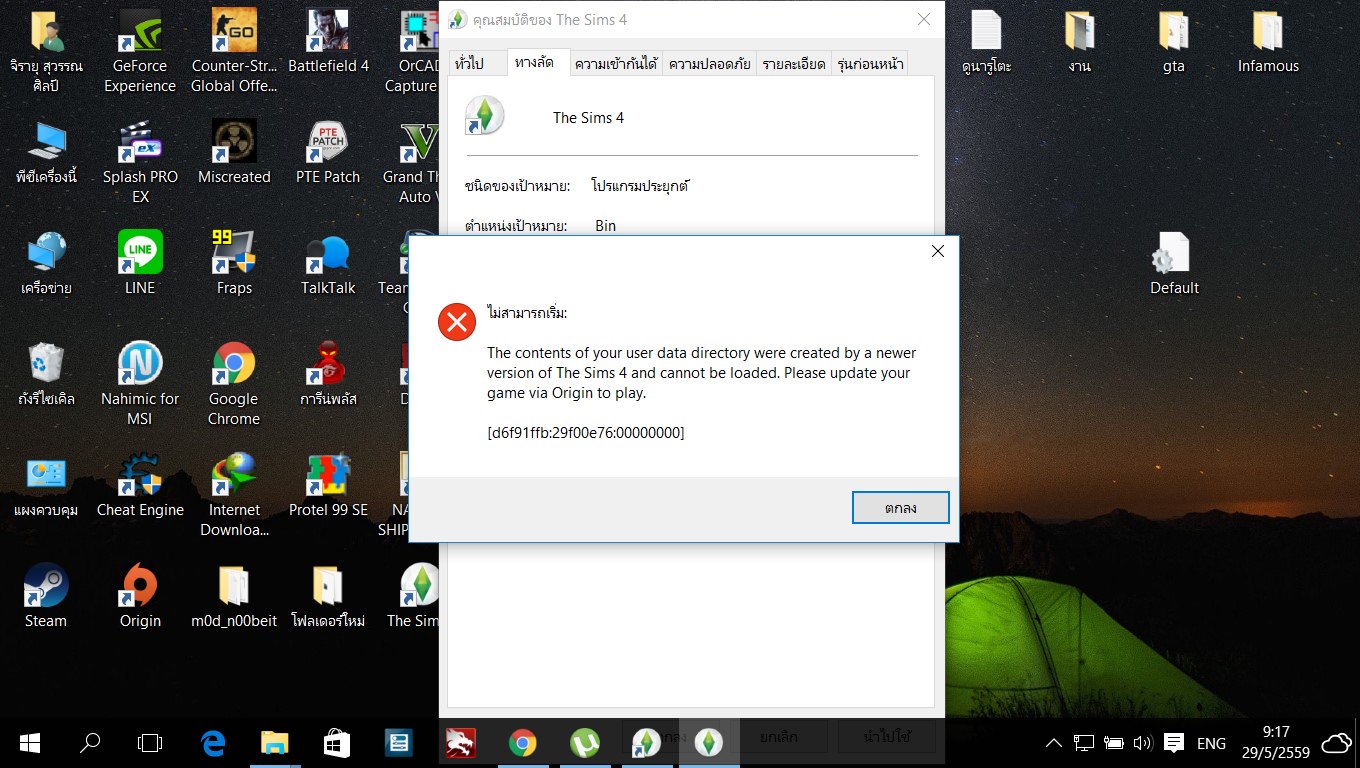The width and height of the screenshot is (1360, 768).
Task: Open the clock showing 9:17
Action: (x=1275, y=743)
